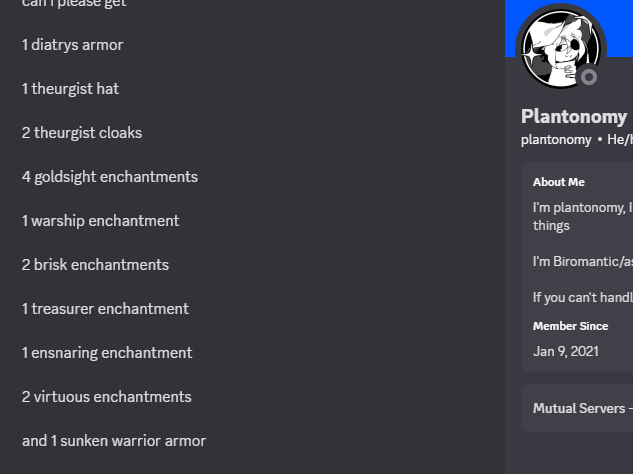Click the "2 virtuous enchantments" message
Image resolution: width=633 pixels, height=474 pixels.
point(106,397)
